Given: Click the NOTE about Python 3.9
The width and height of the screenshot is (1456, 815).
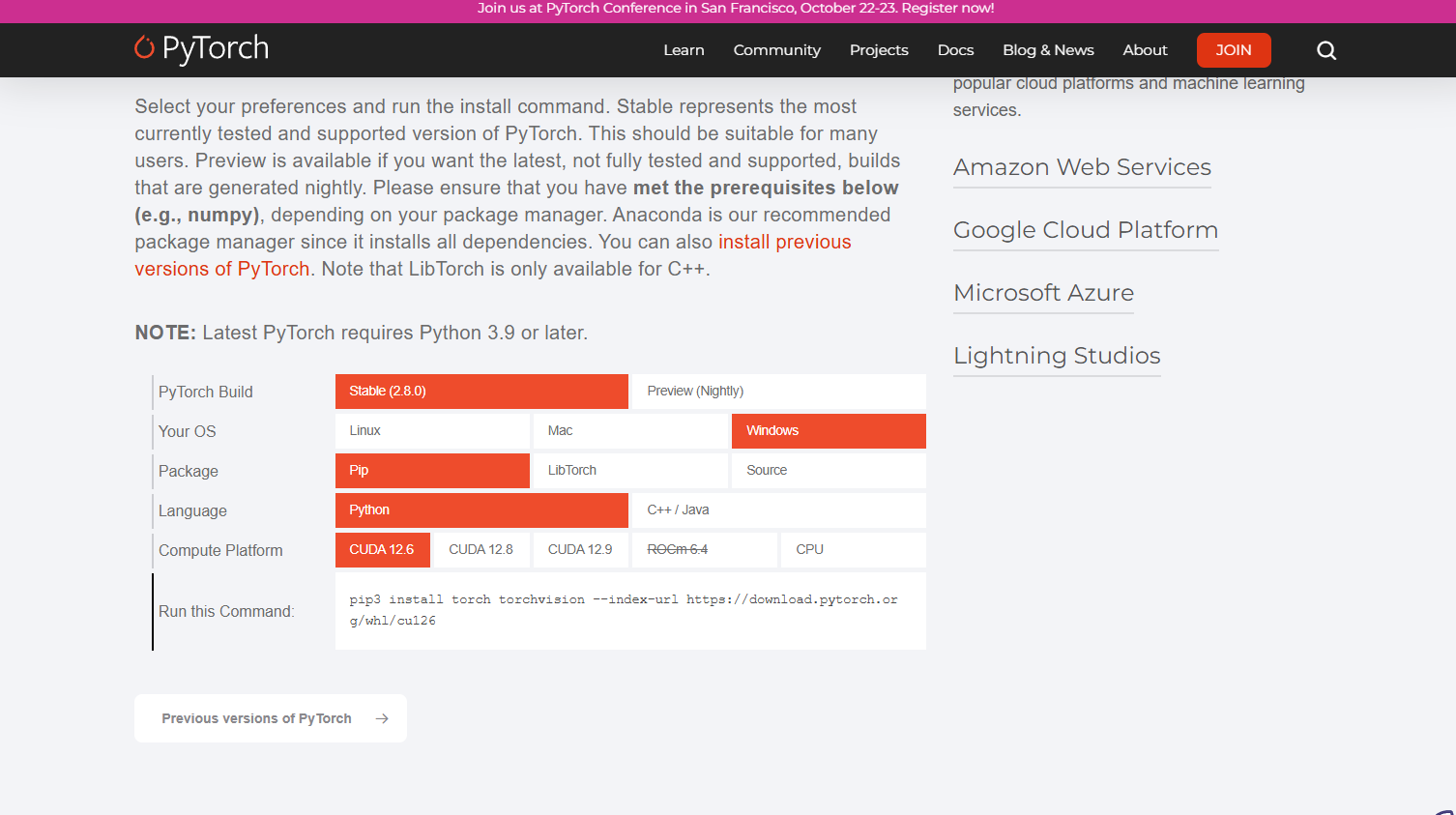Looking at the screenshot, I should point(362,333).
